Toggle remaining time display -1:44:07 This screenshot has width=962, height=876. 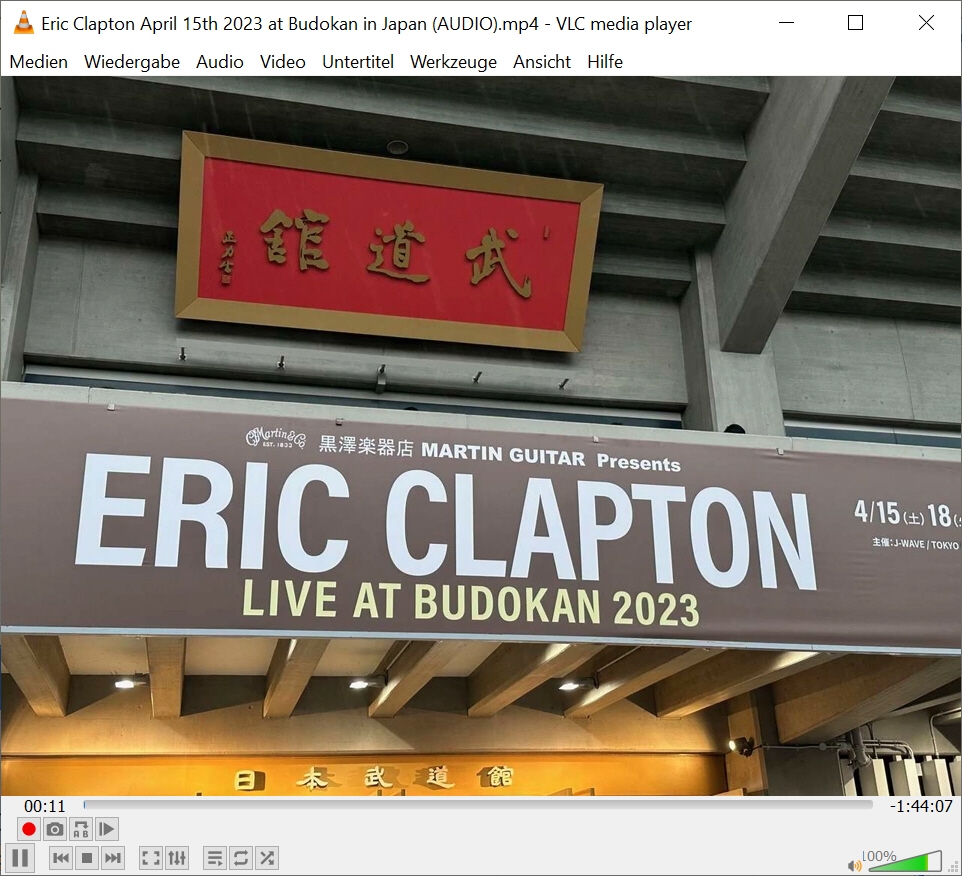pyautogui.click(x=921, y=806)
